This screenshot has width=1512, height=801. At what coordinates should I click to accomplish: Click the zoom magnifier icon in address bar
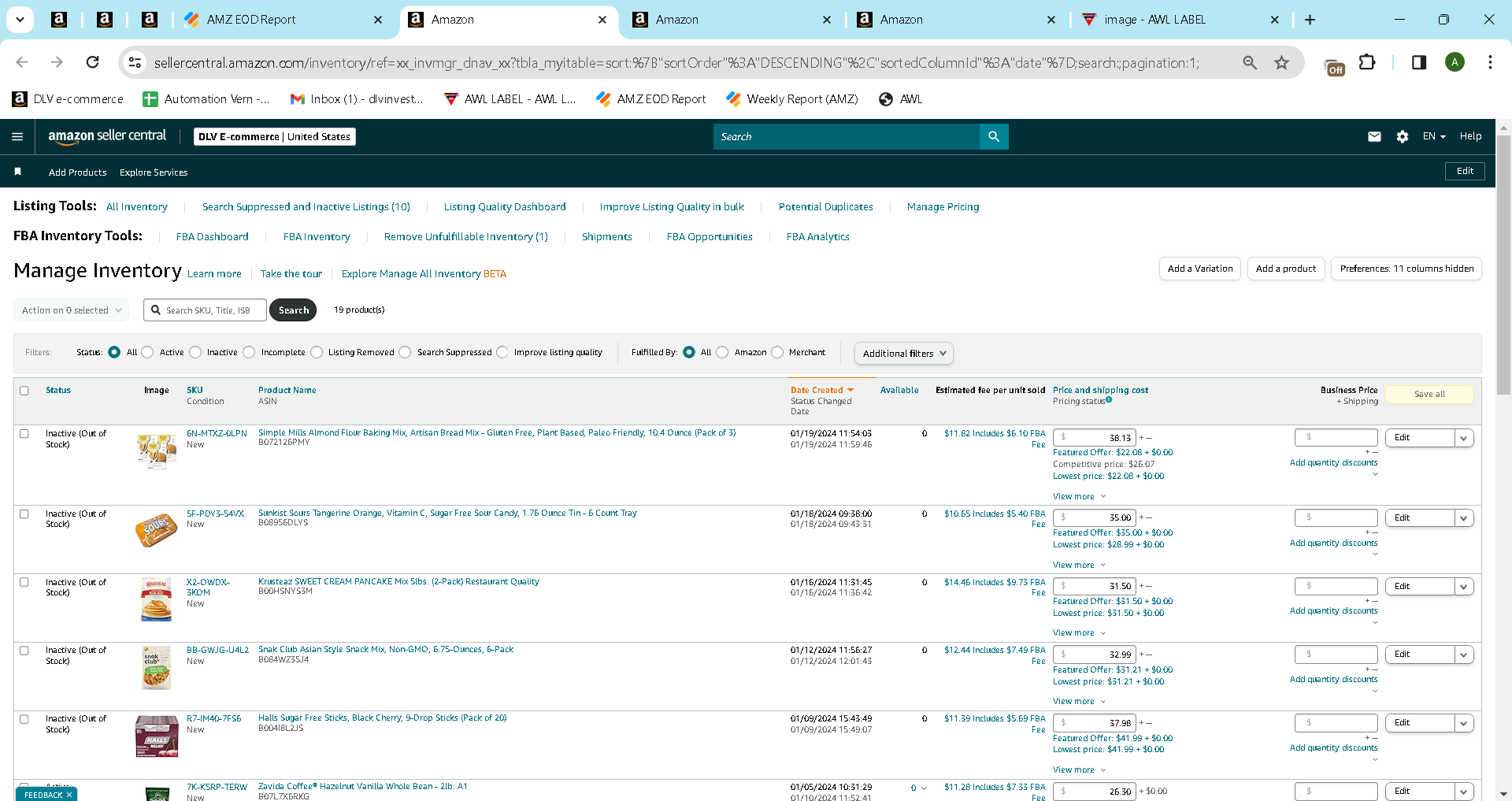click(x=1250, y=62)
